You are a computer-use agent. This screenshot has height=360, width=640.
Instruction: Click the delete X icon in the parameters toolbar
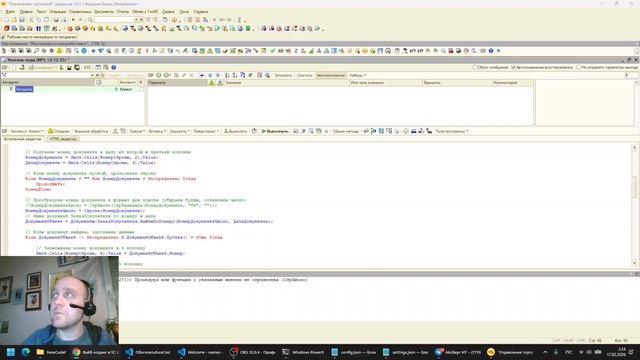[191, 75]
